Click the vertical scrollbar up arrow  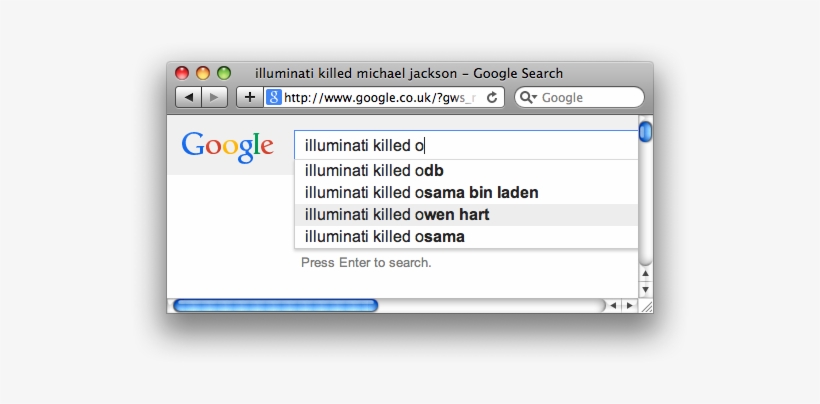(x=645, y=273)
